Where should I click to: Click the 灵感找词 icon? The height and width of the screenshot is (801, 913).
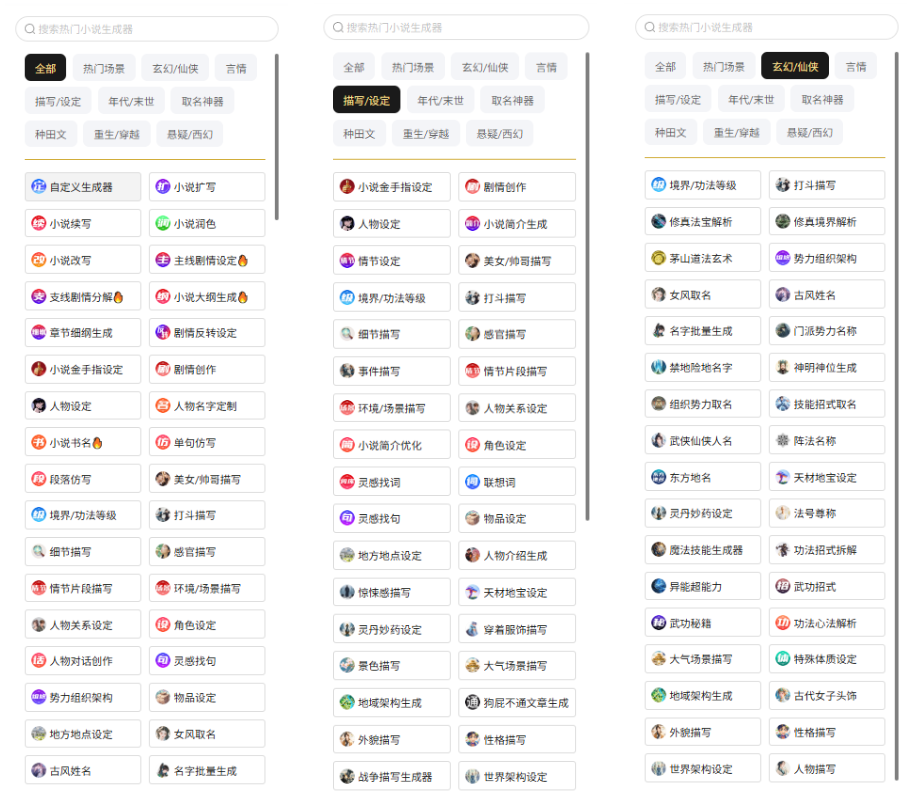click(347, 482)
